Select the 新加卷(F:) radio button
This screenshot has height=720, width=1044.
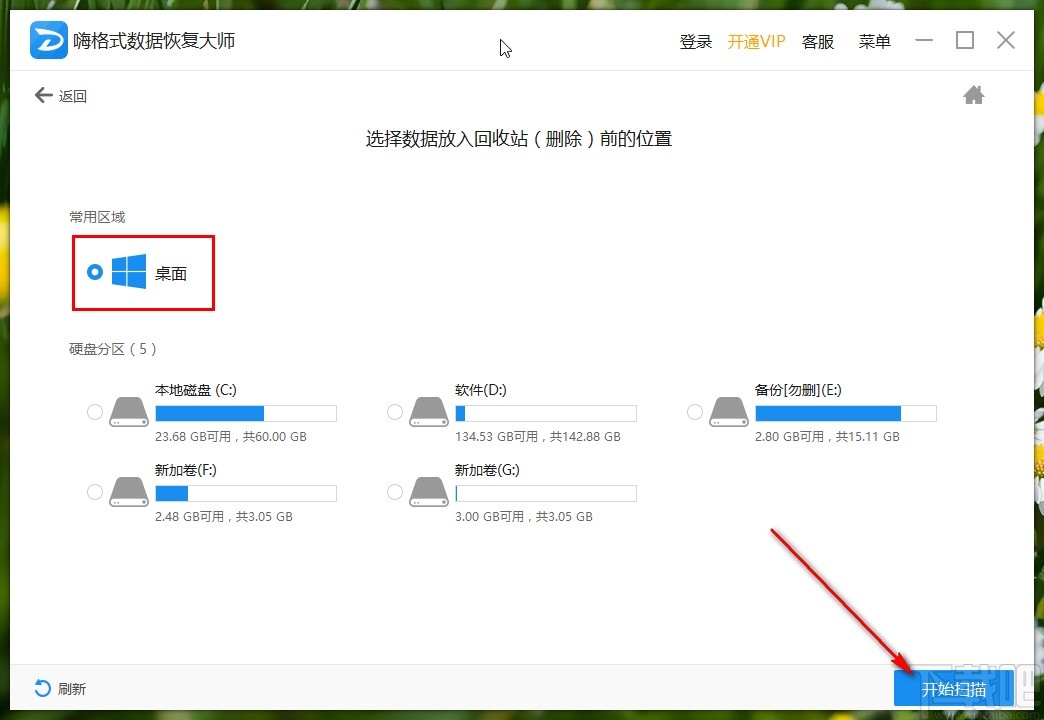pos(94,491)
